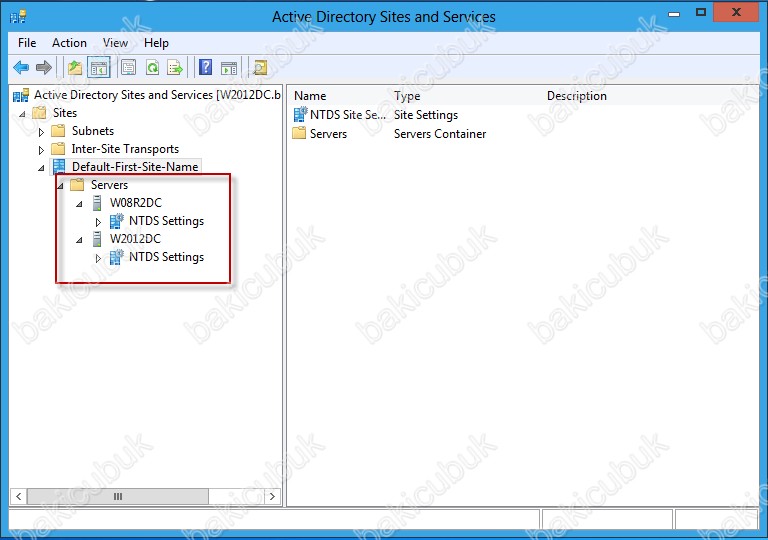Click the Active Directory Sites and Services root icon
This screenshot has height=540, width=768.
[21, 95]
